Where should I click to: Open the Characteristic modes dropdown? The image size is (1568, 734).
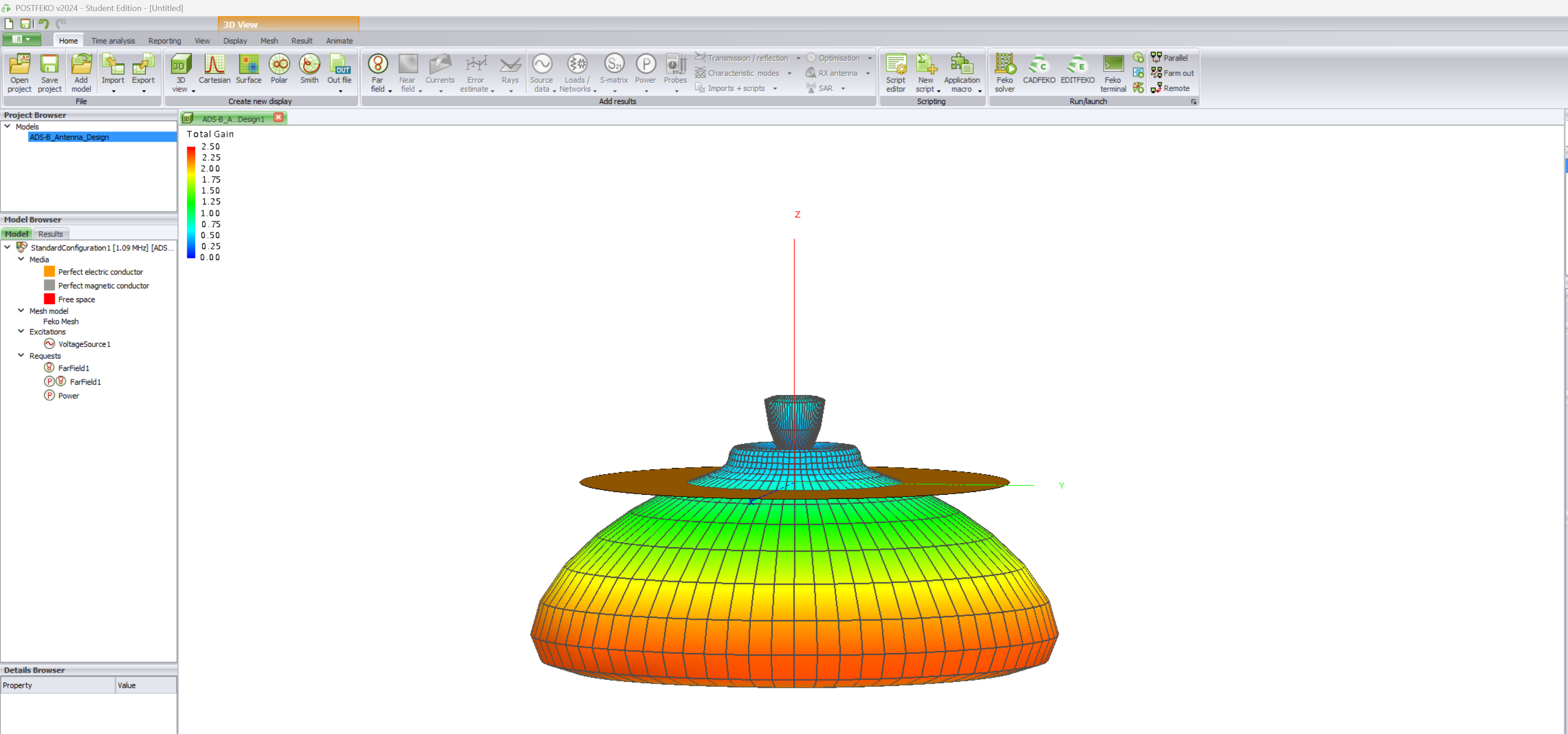click(789, 74)
